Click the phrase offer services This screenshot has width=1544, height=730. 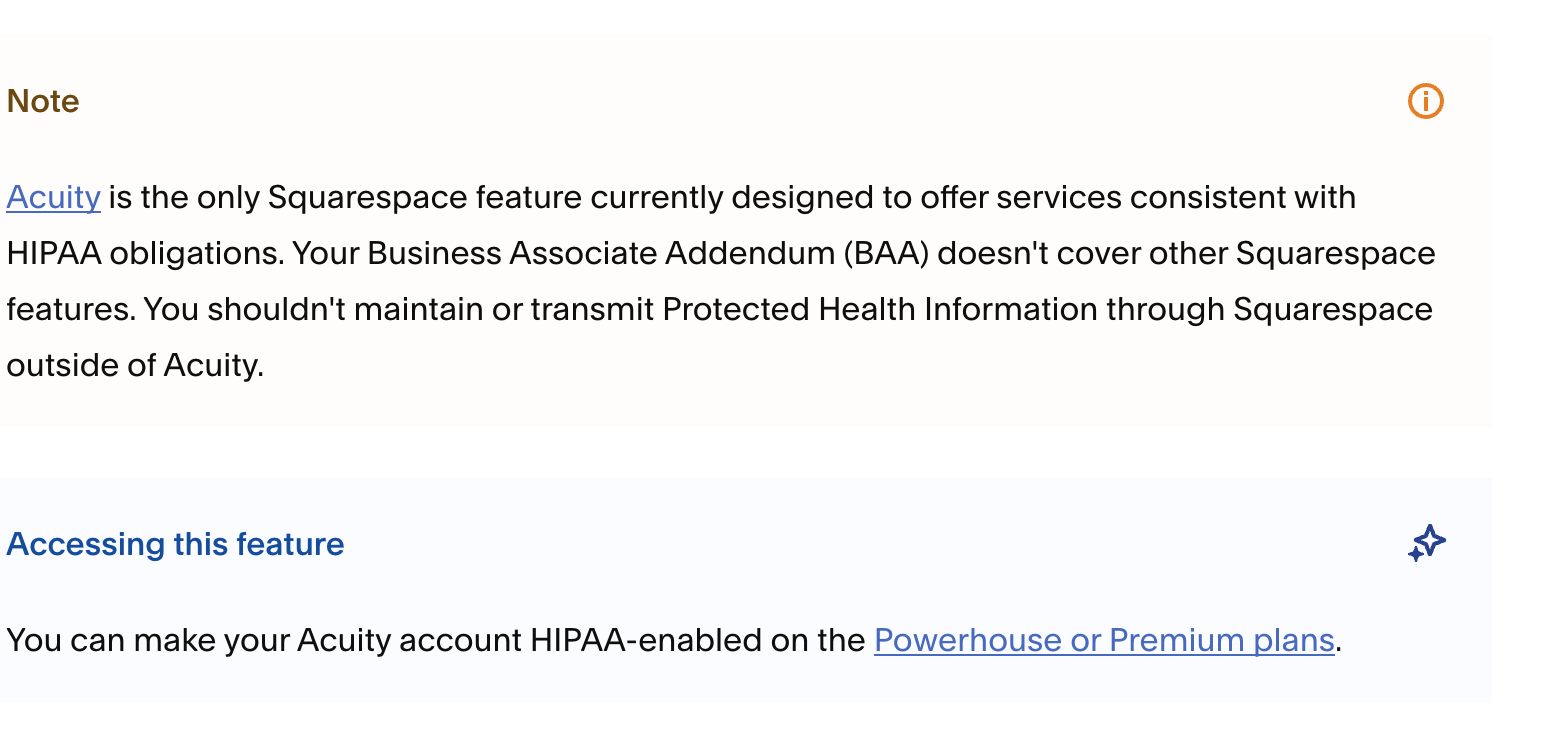tap(1015, 197)
